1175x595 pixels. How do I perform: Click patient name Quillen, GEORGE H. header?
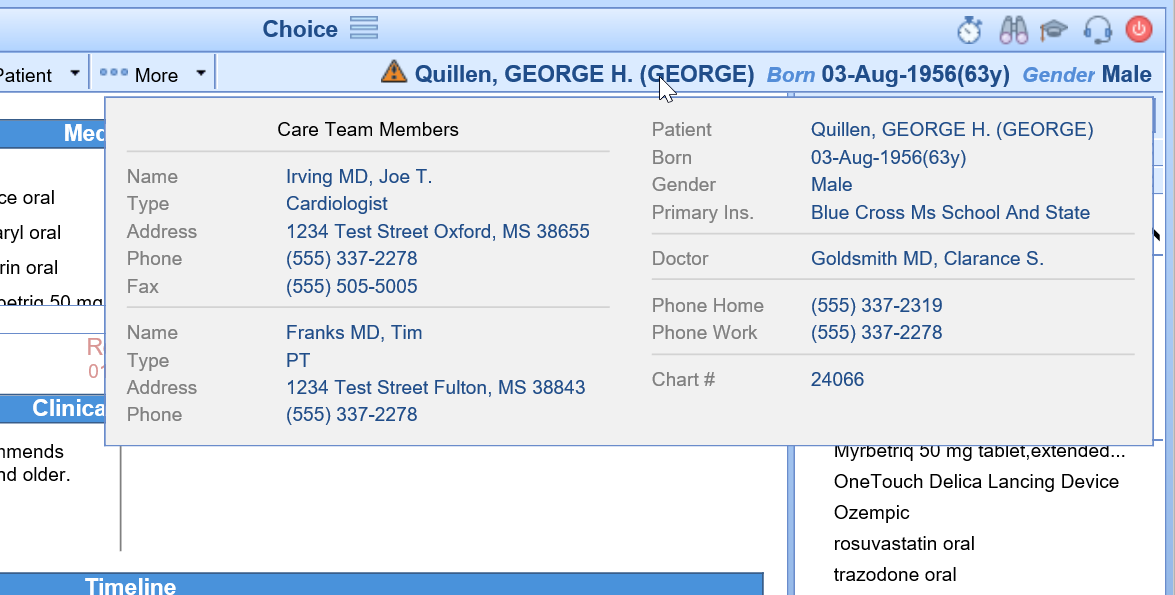584,74
